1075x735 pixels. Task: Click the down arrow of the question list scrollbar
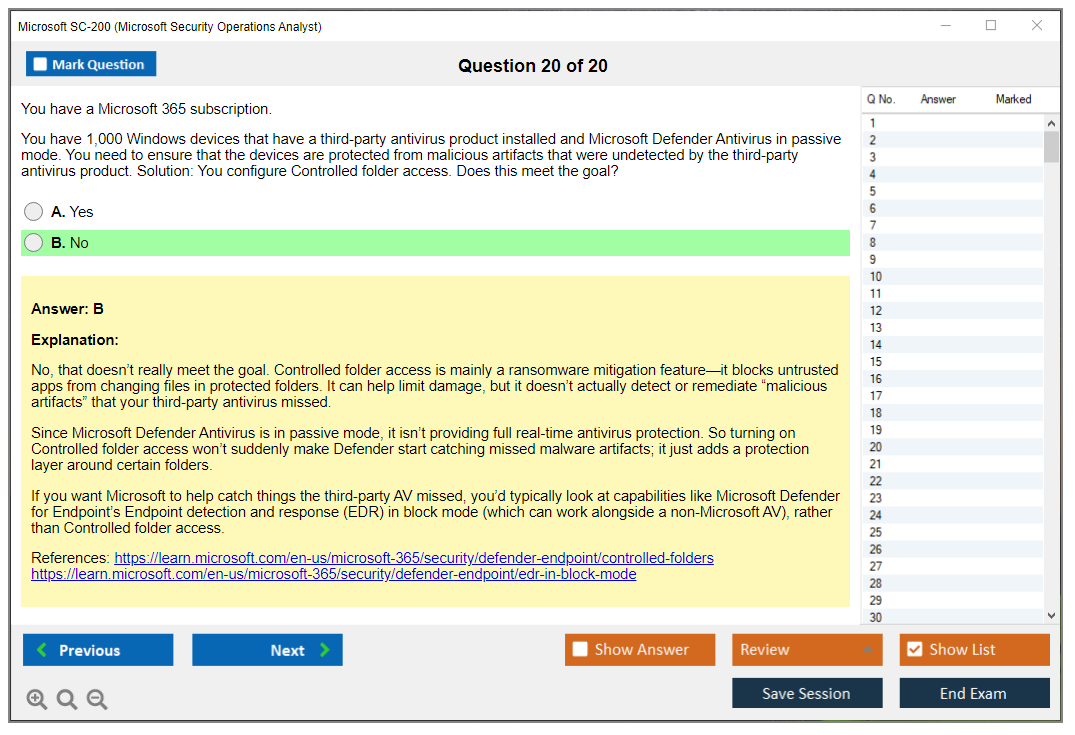(1051, 615)
